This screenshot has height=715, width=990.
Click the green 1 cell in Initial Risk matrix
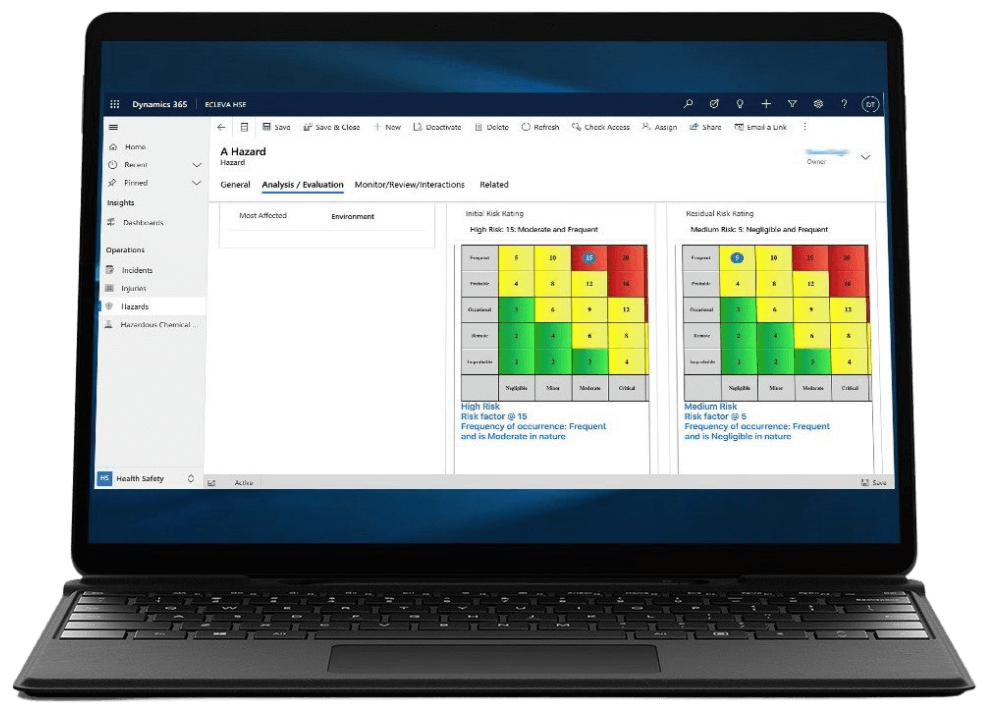(516, 362)
